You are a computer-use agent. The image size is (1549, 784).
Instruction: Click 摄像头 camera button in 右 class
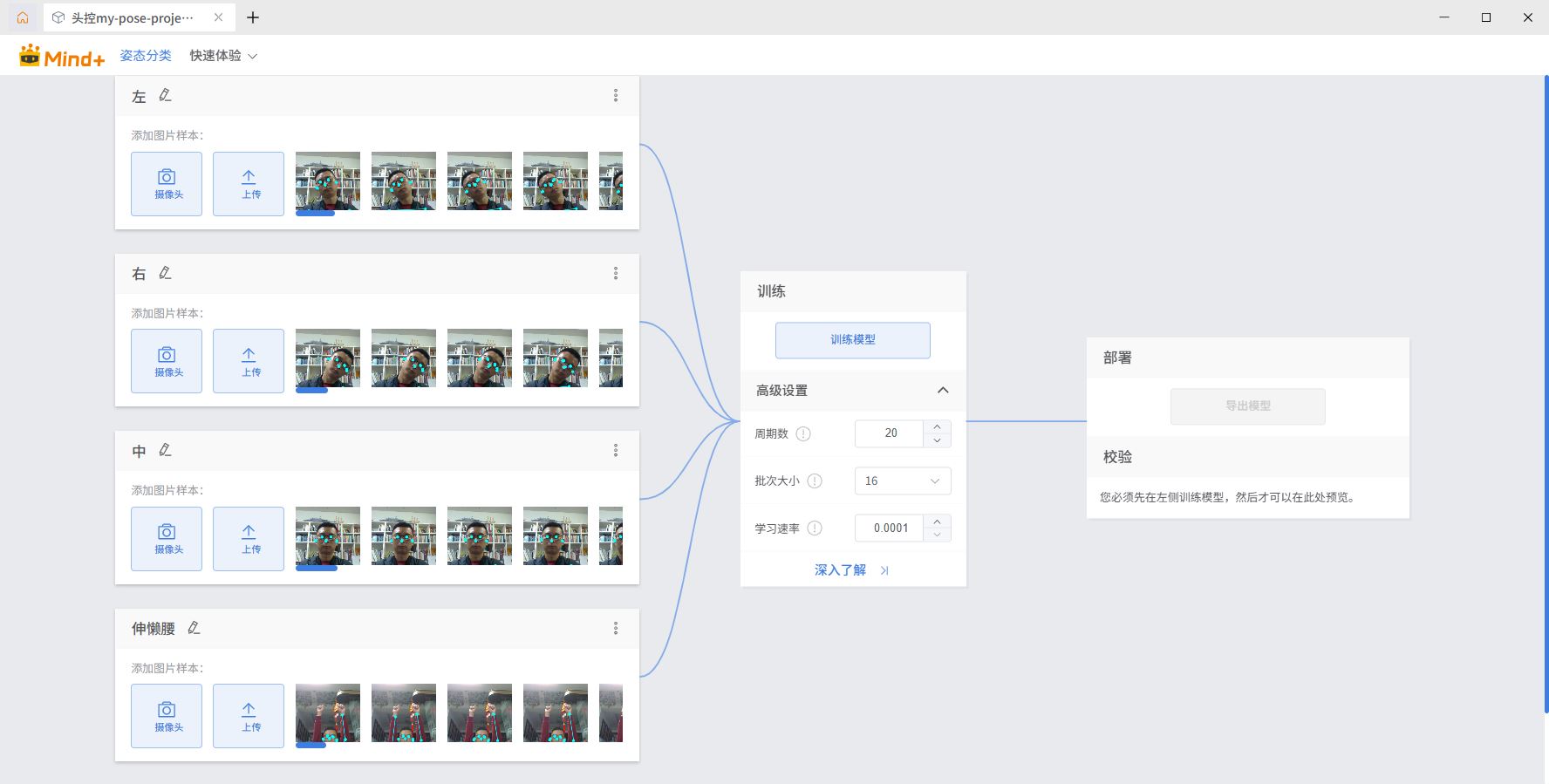167,361
